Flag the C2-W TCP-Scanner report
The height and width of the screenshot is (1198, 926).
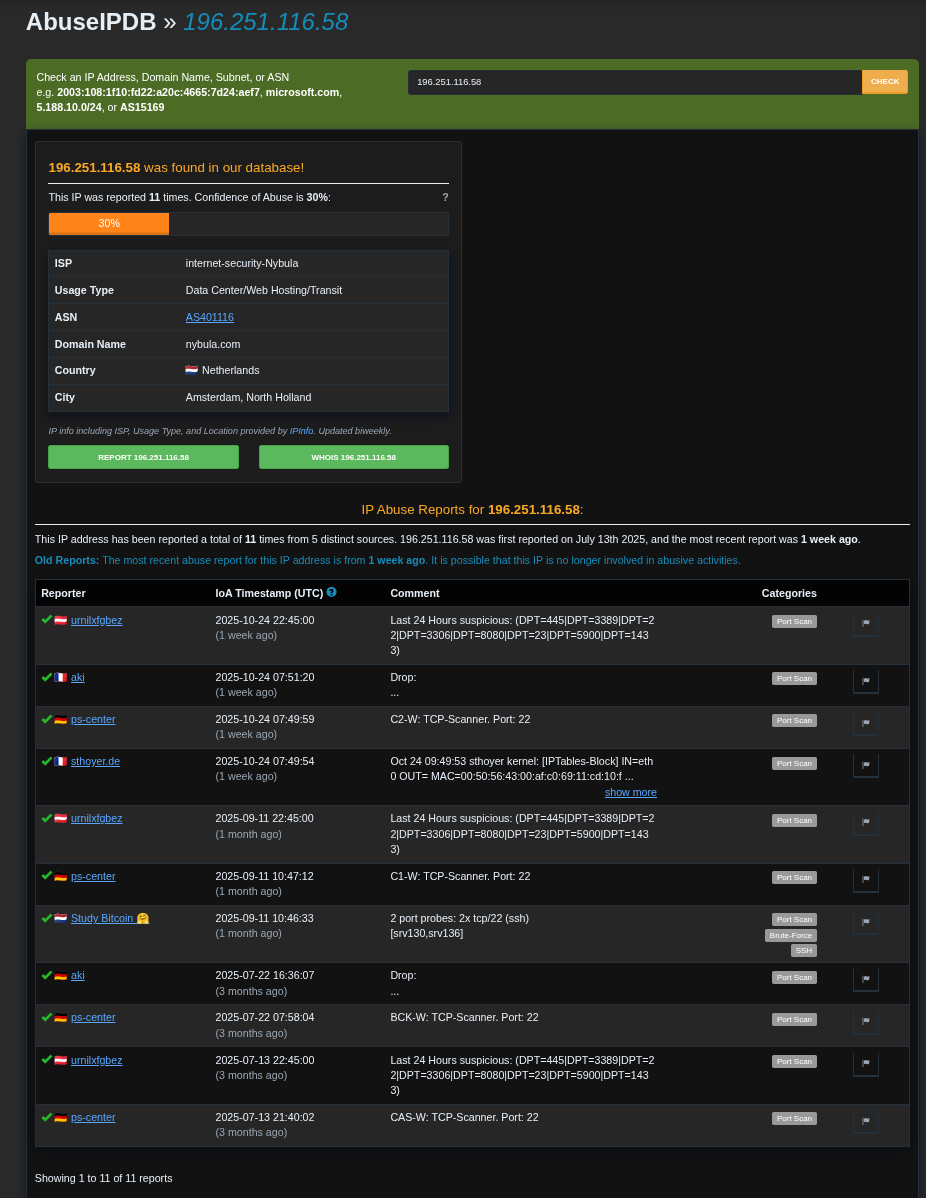(x=865, y=723)
